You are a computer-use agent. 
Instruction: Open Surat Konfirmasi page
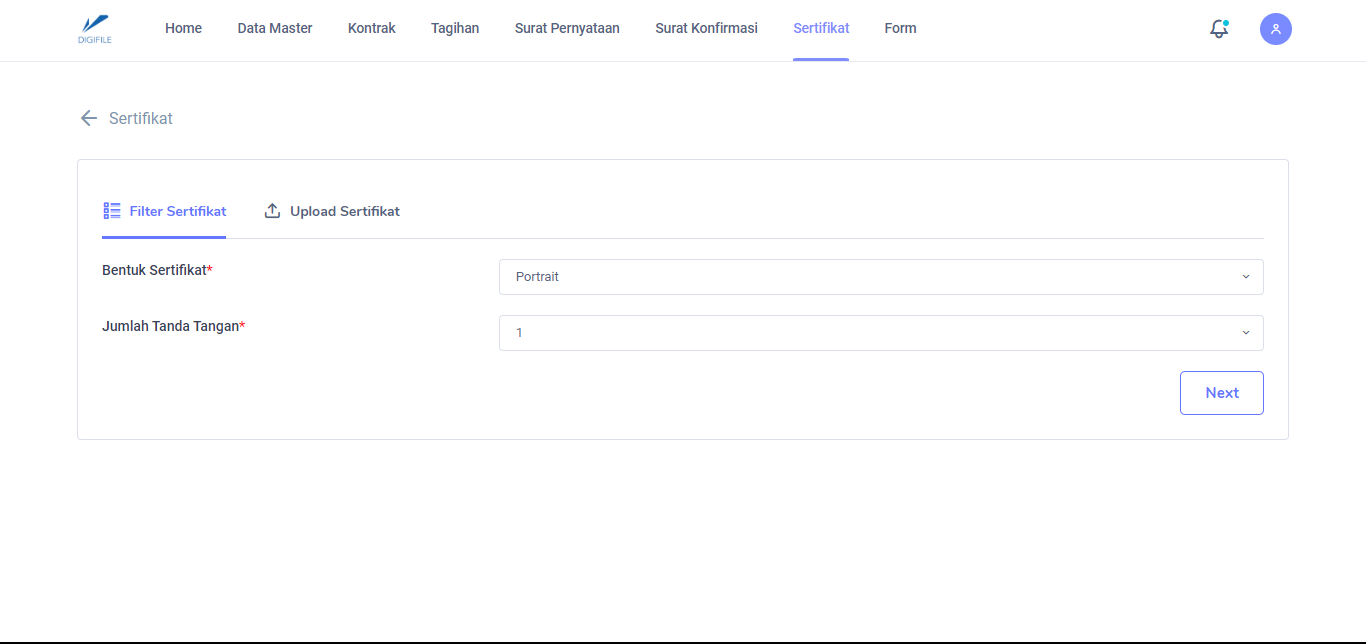click(706, 28)
